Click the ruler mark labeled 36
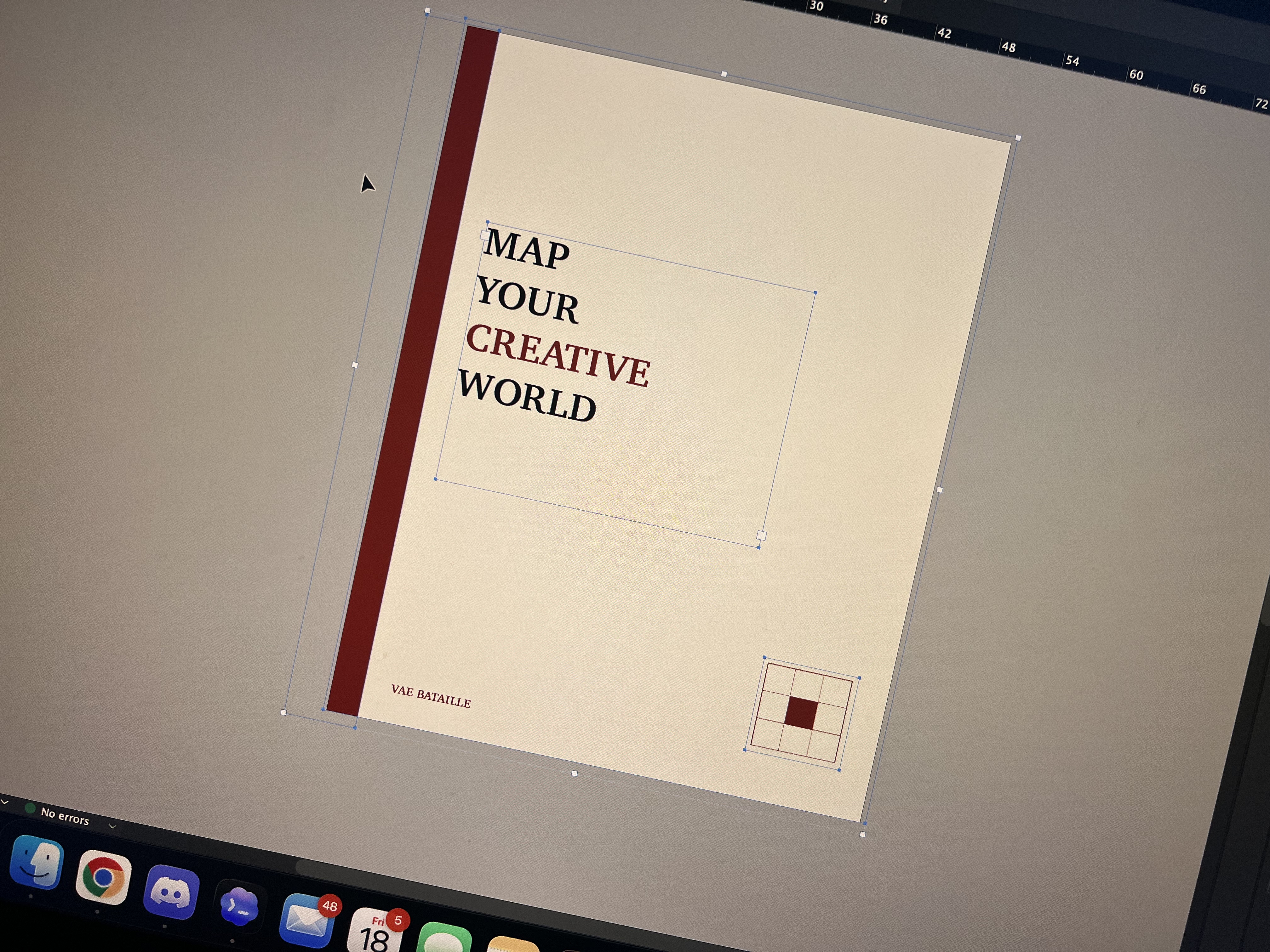 point(880,20)
